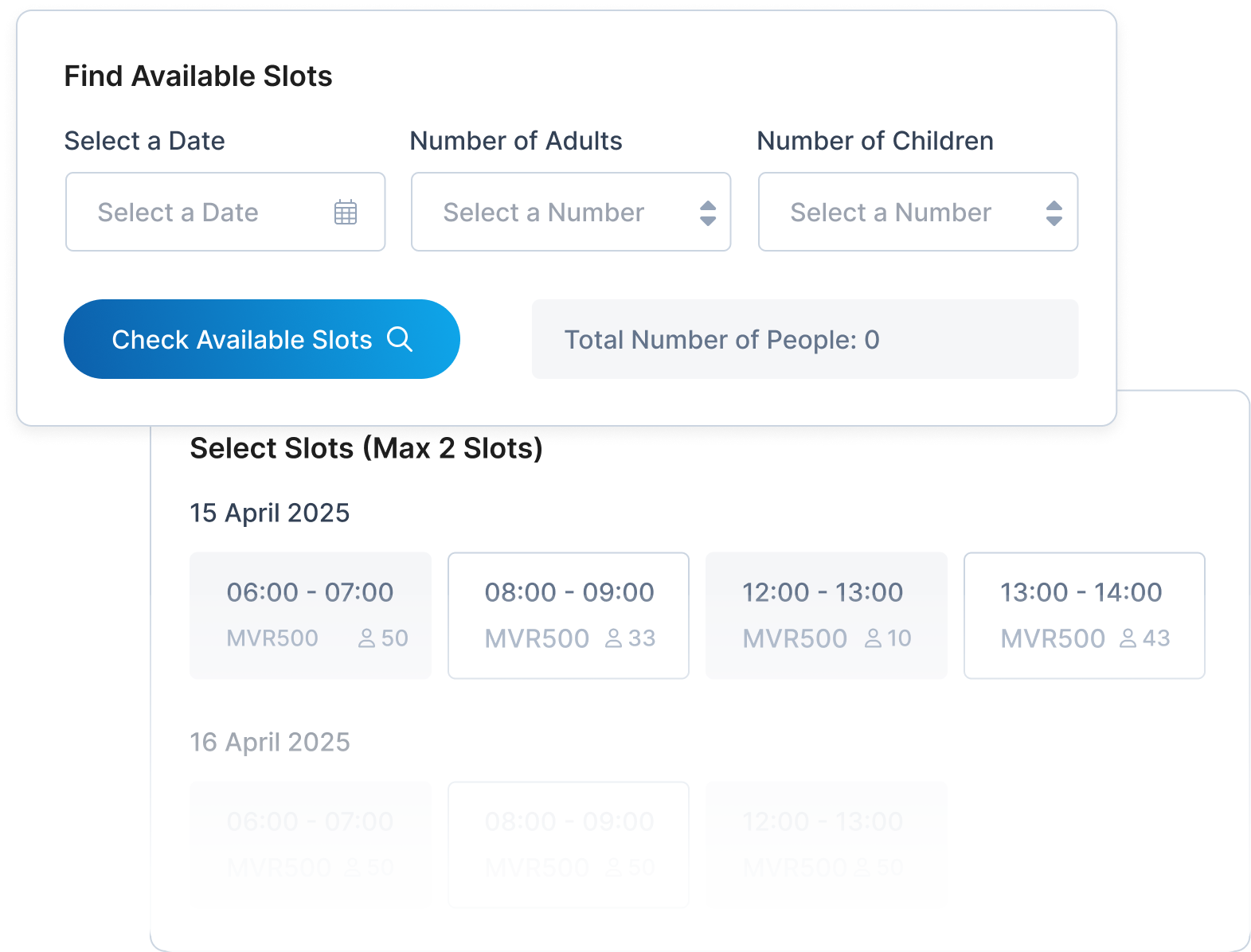Click the 16 April 2025 date heading

pos(269,742)
